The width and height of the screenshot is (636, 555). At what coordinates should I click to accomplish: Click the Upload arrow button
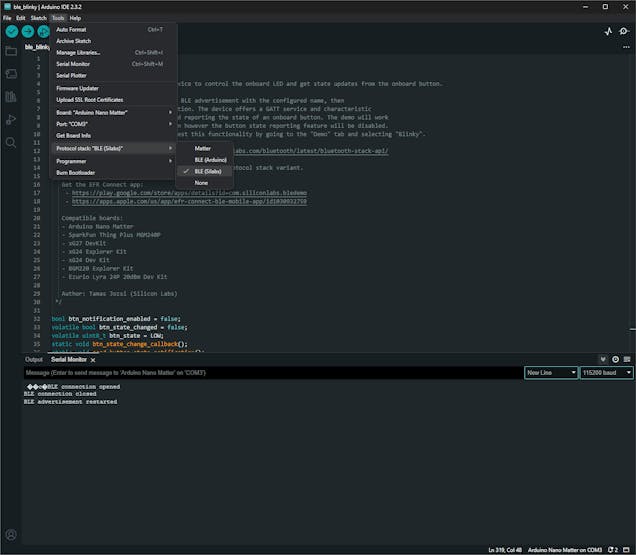pyautogui.click(x=28, y=31)
